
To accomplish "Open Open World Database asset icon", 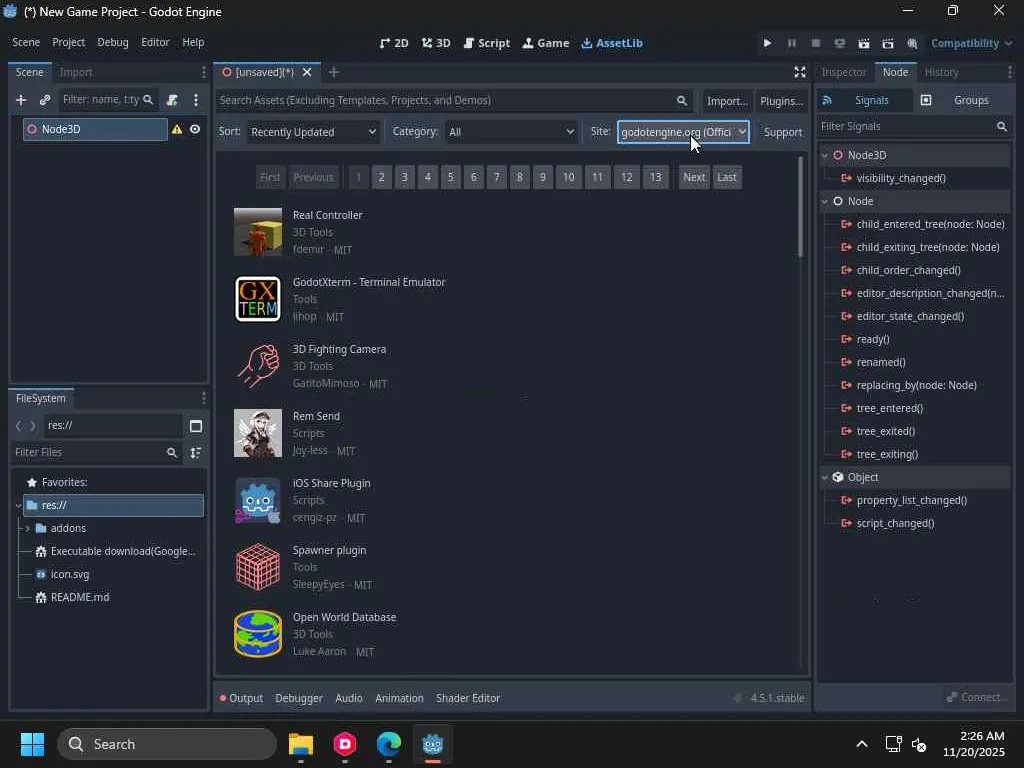I will (258, 633).
